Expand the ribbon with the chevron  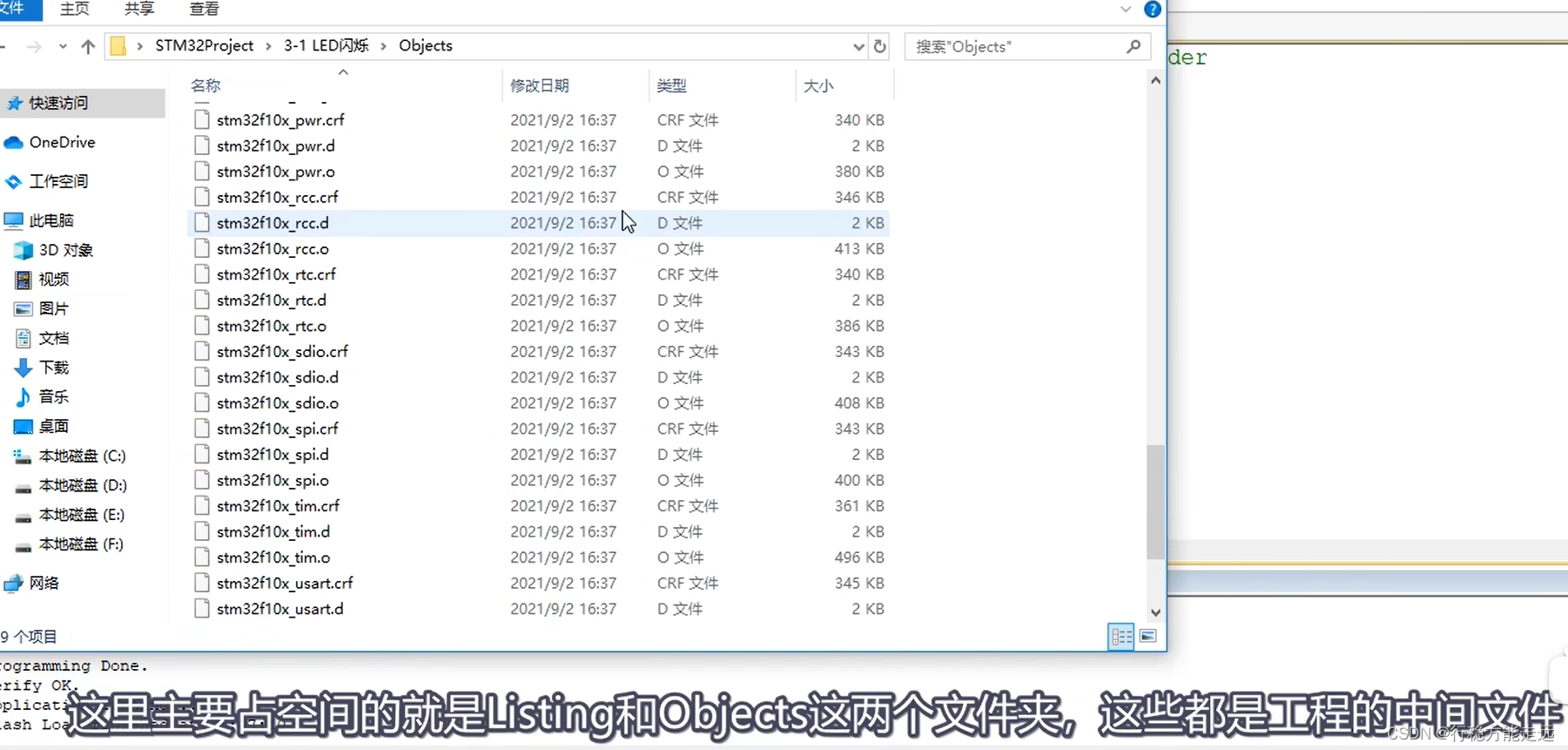[1126, 10]
